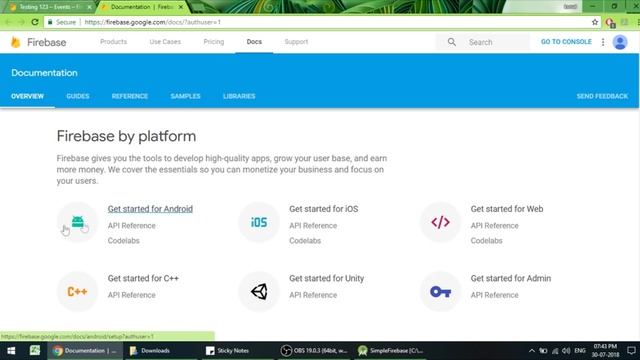Open Unity API Reference link
640x360 pixels.
(313, 295)
